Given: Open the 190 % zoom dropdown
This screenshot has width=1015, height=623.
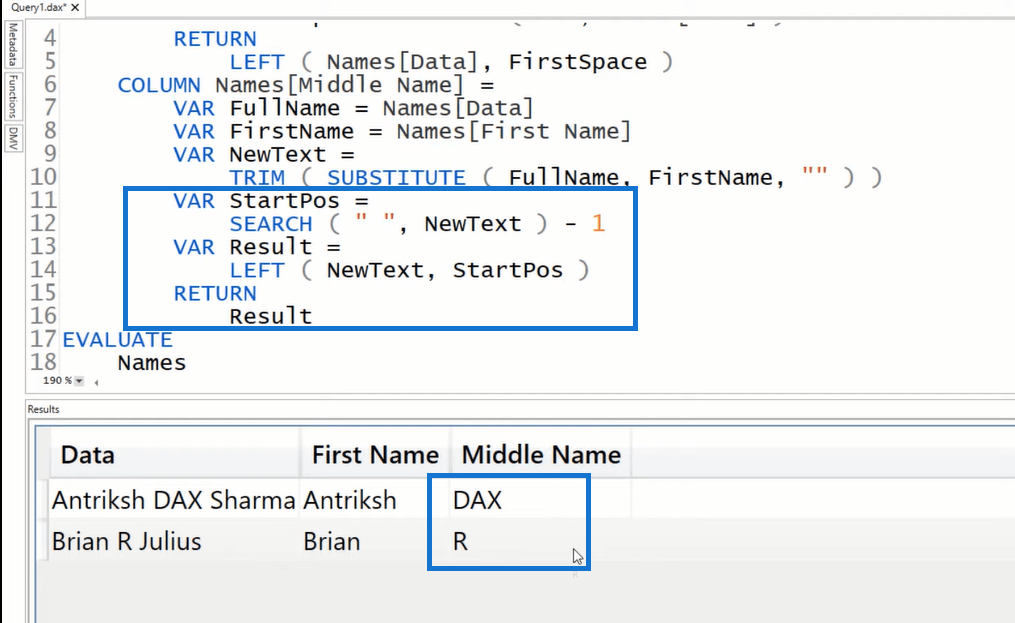Looking at the screenshot, I should point(79,381).
